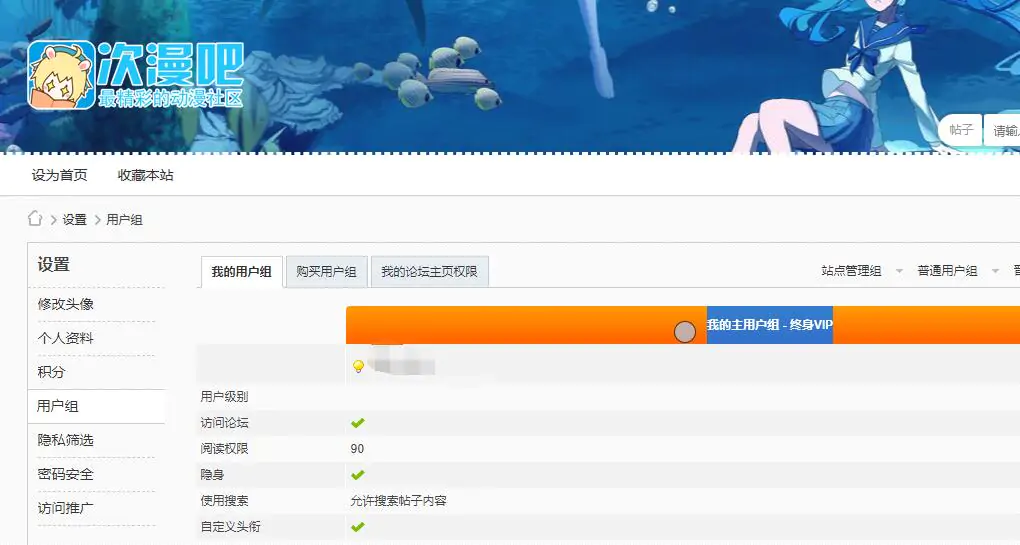
Task: Open 我的论坛主页权限 tab
Action: click(429, 271)
